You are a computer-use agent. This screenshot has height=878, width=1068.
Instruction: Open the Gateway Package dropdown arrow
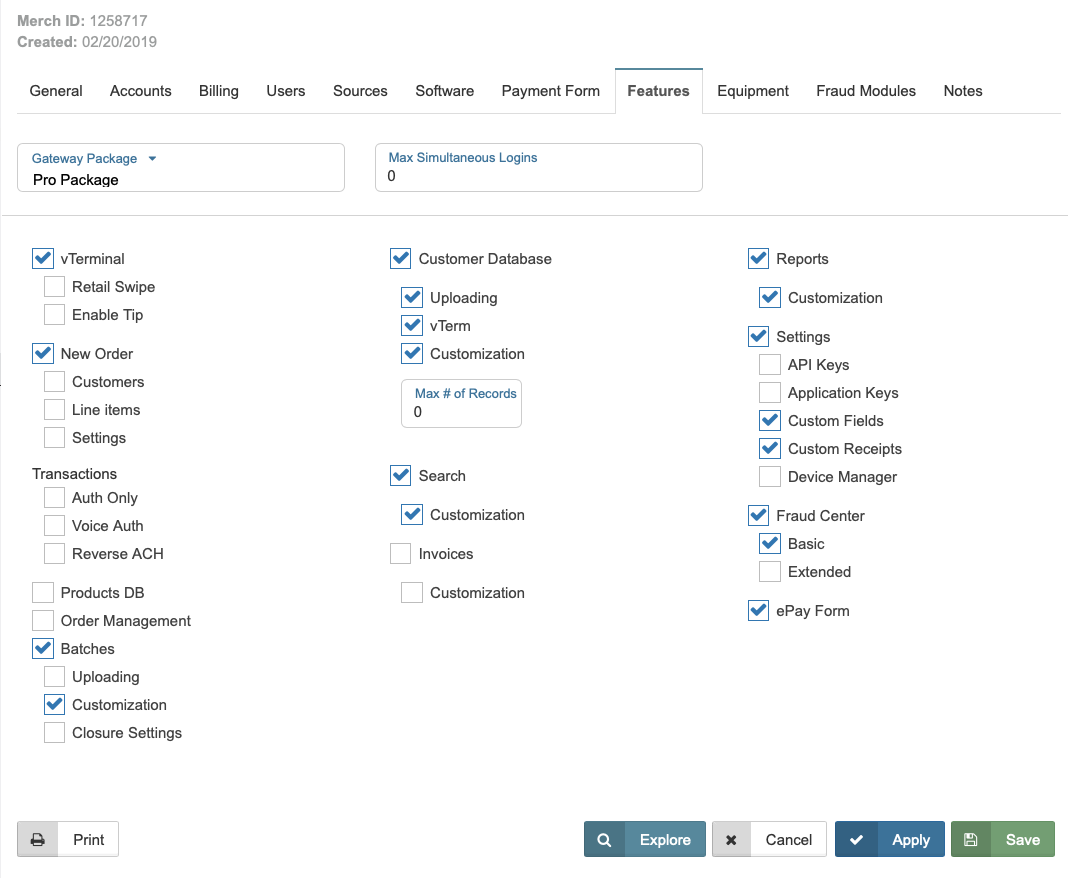pos(153,158)
